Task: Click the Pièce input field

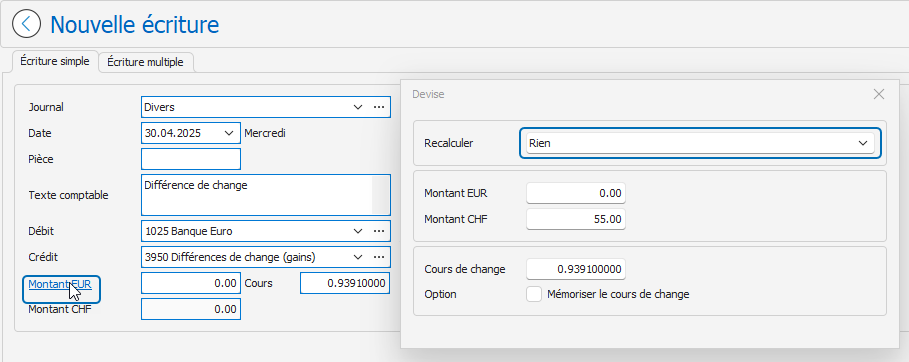Action: tap(191, 159)
